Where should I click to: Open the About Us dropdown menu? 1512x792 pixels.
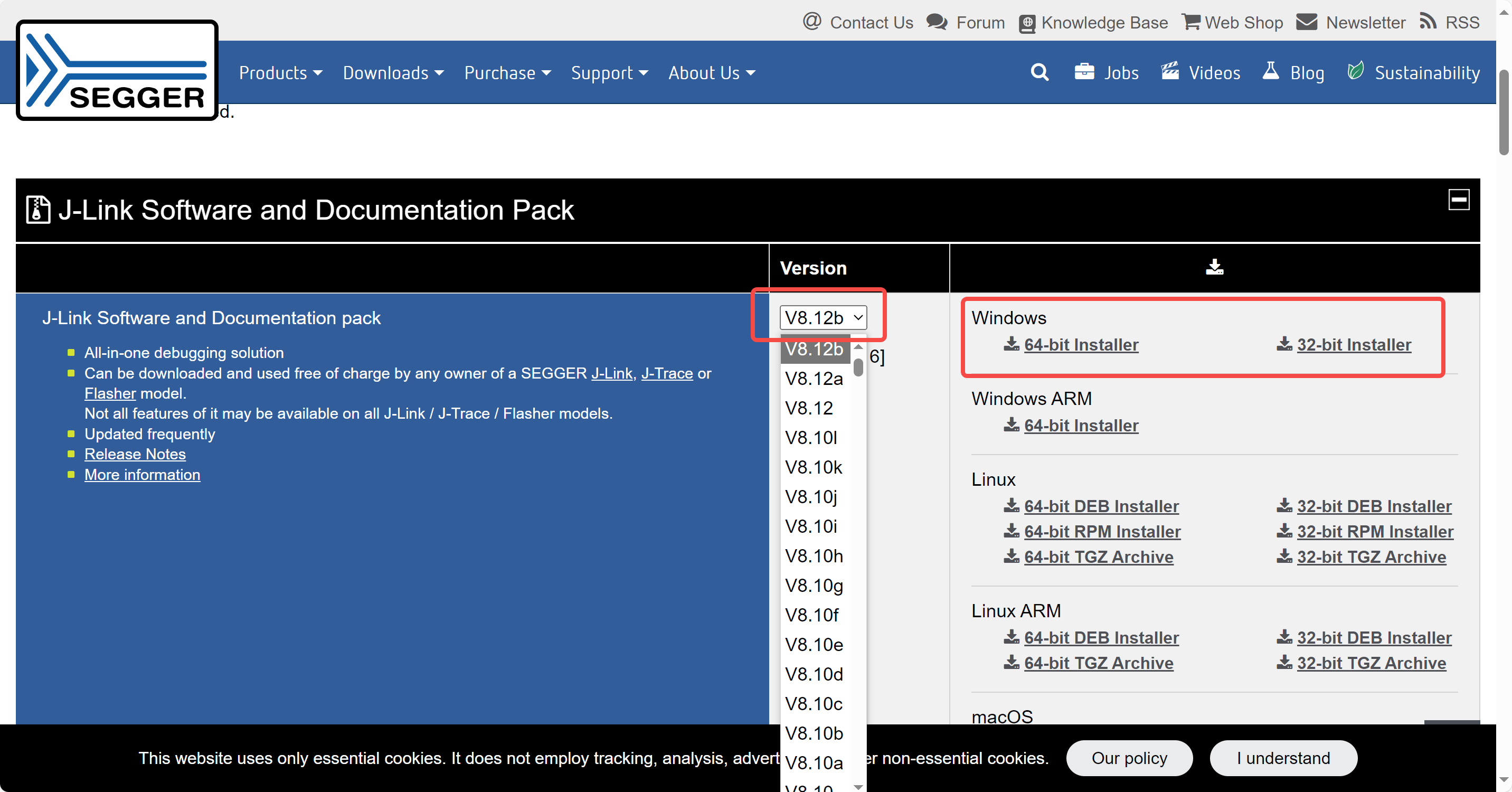tap(712, 73)
